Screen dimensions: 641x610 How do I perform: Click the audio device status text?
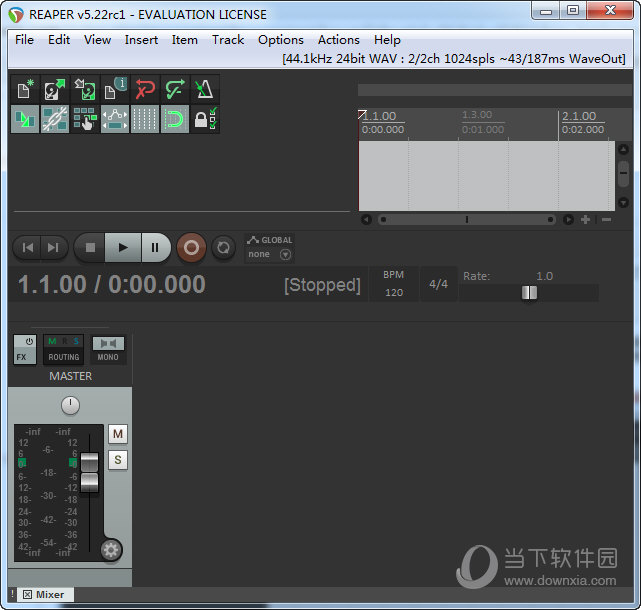[454, 58]
